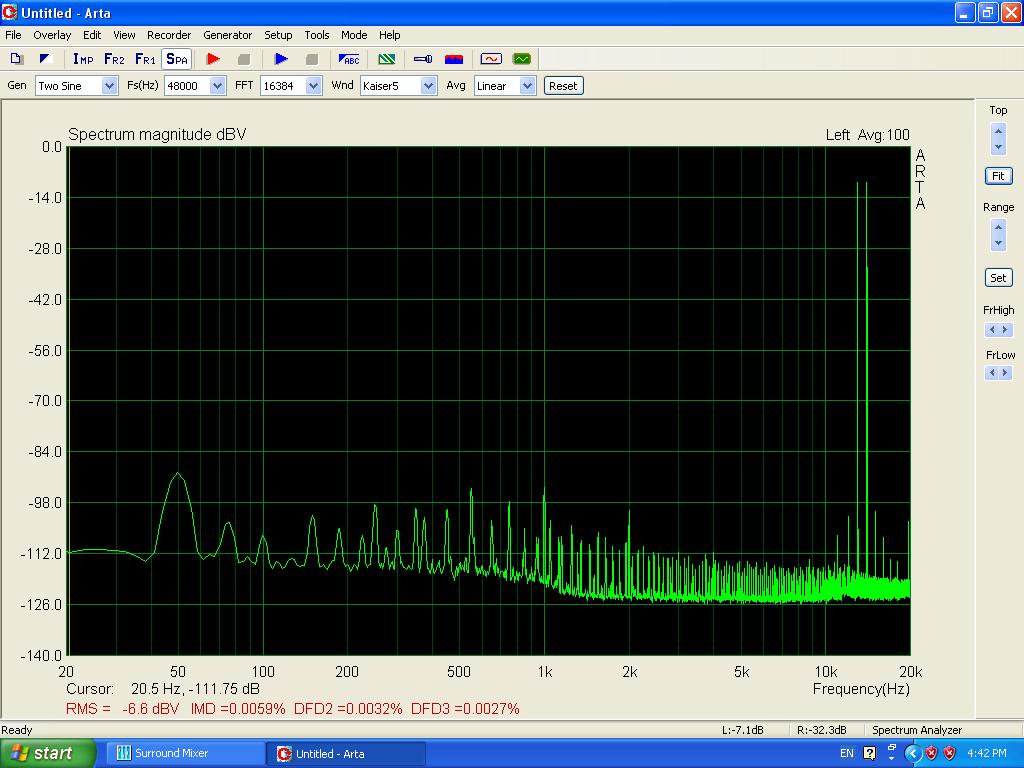1024x768 pixels.
Task: Open the Mode menu
Action: tap(354, 35)
